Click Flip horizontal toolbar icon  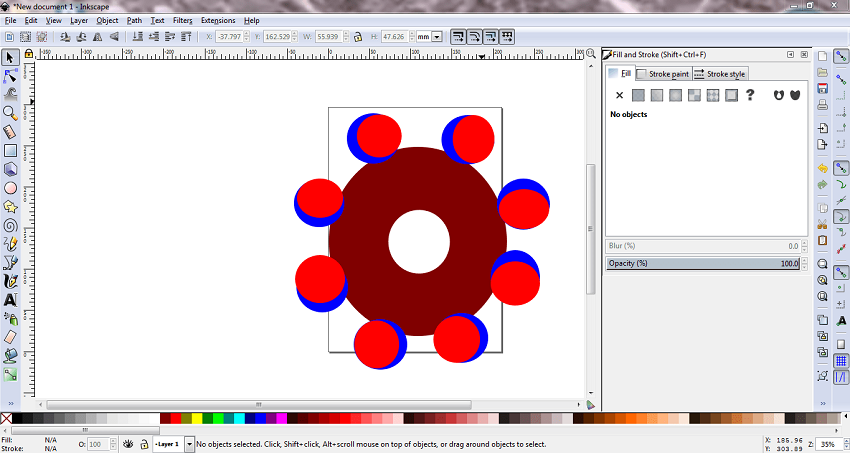tap(98, 37)
